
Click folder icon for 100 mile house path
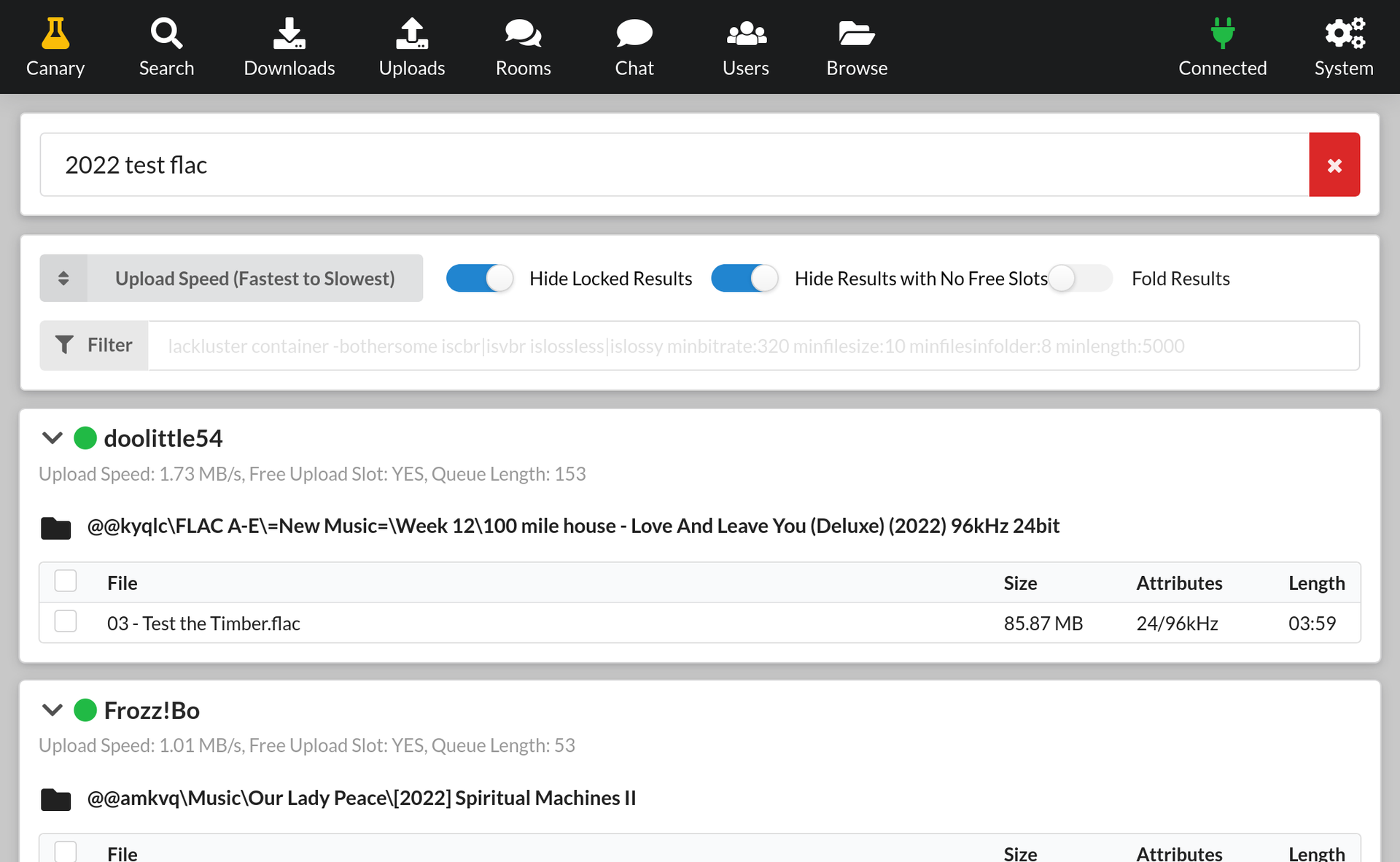(55, 527)
